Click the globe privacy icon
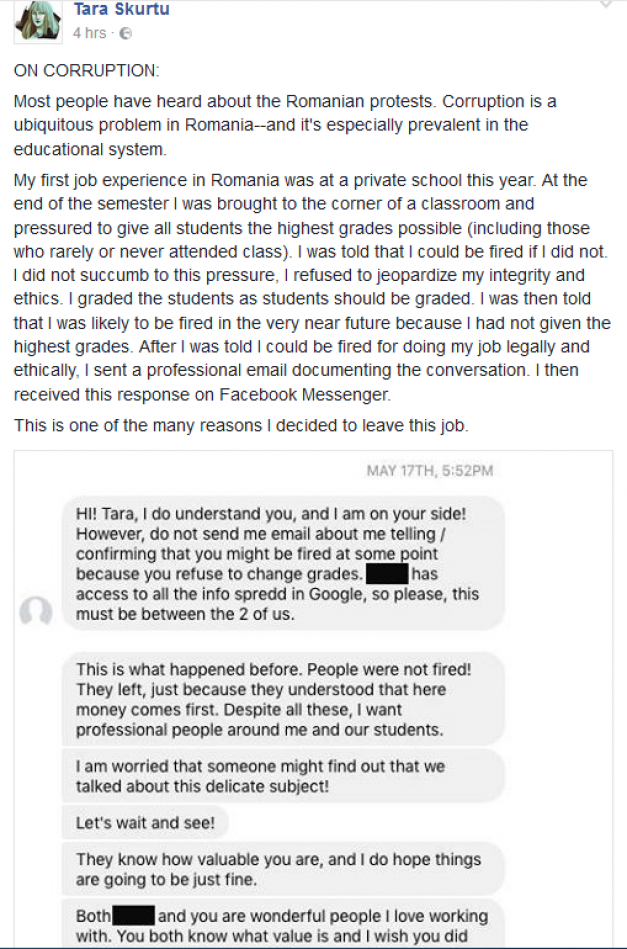The image size is (627, 949). tap(125, 33)
